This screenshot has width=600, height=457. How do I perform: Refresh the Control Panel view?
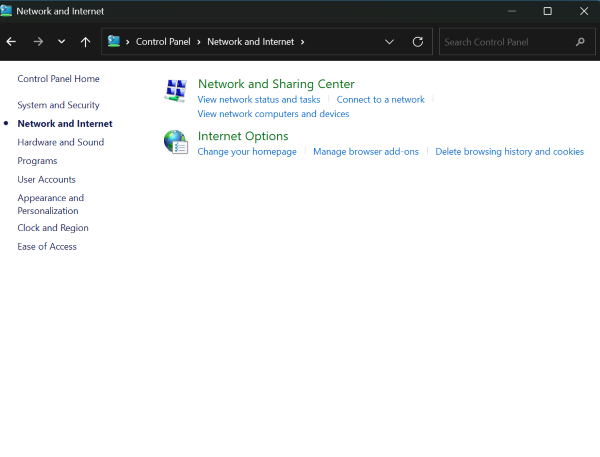(418, 42)
